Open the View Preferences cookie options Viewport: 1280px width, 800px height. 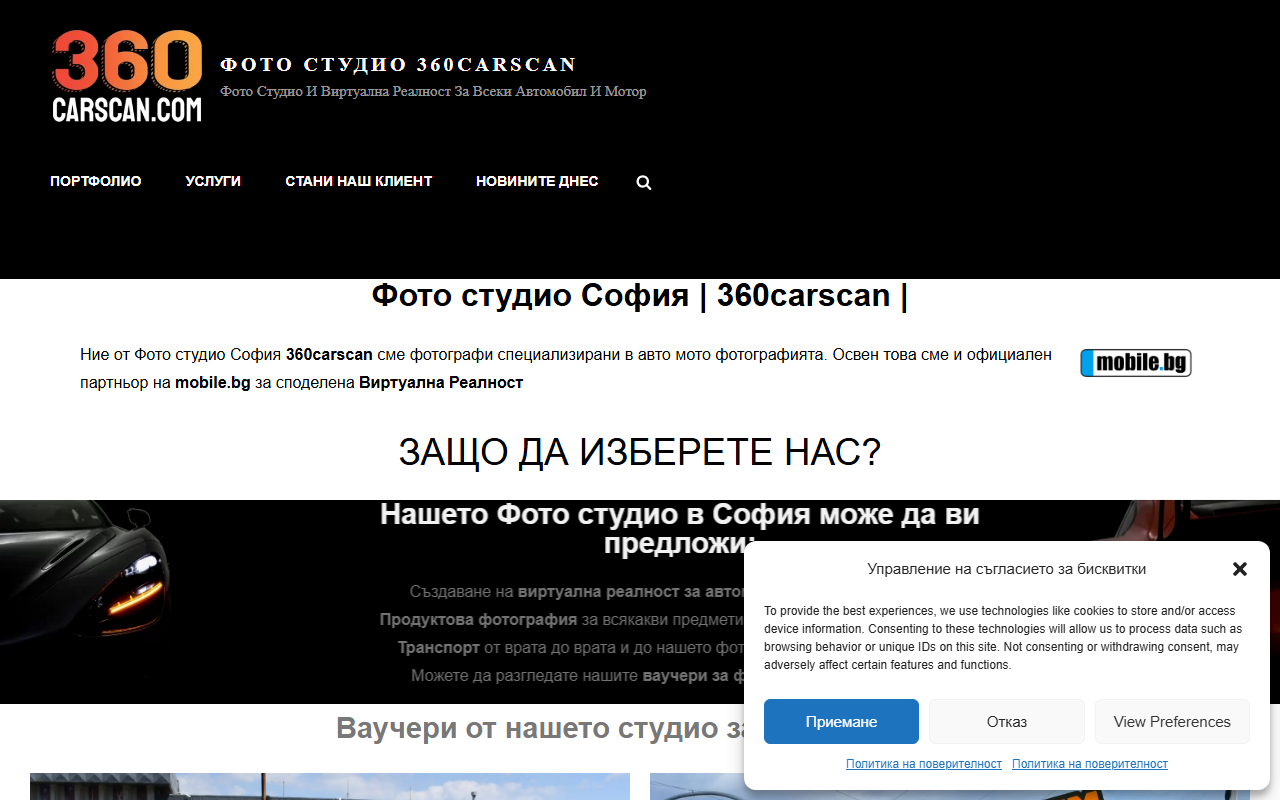click(x=1172, y=721)
